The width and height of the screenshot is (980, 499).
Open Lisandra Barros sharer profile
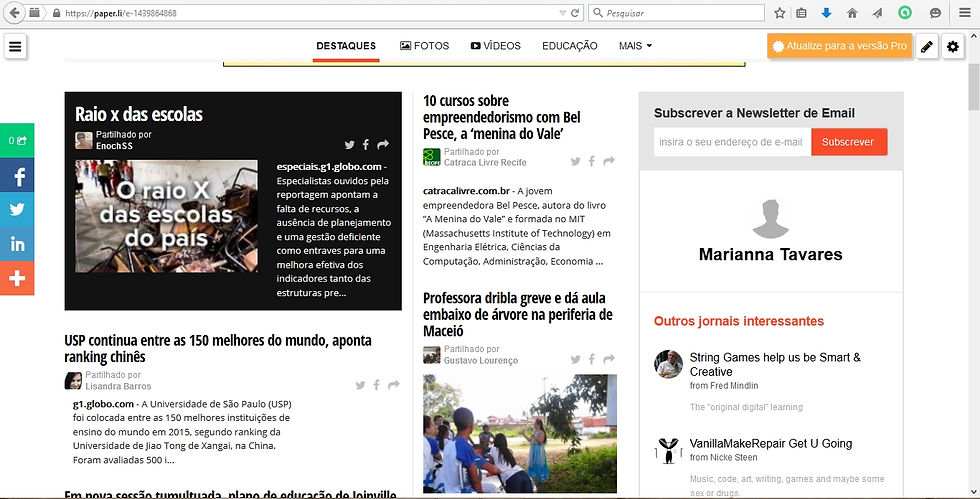(x=118, y=386)
